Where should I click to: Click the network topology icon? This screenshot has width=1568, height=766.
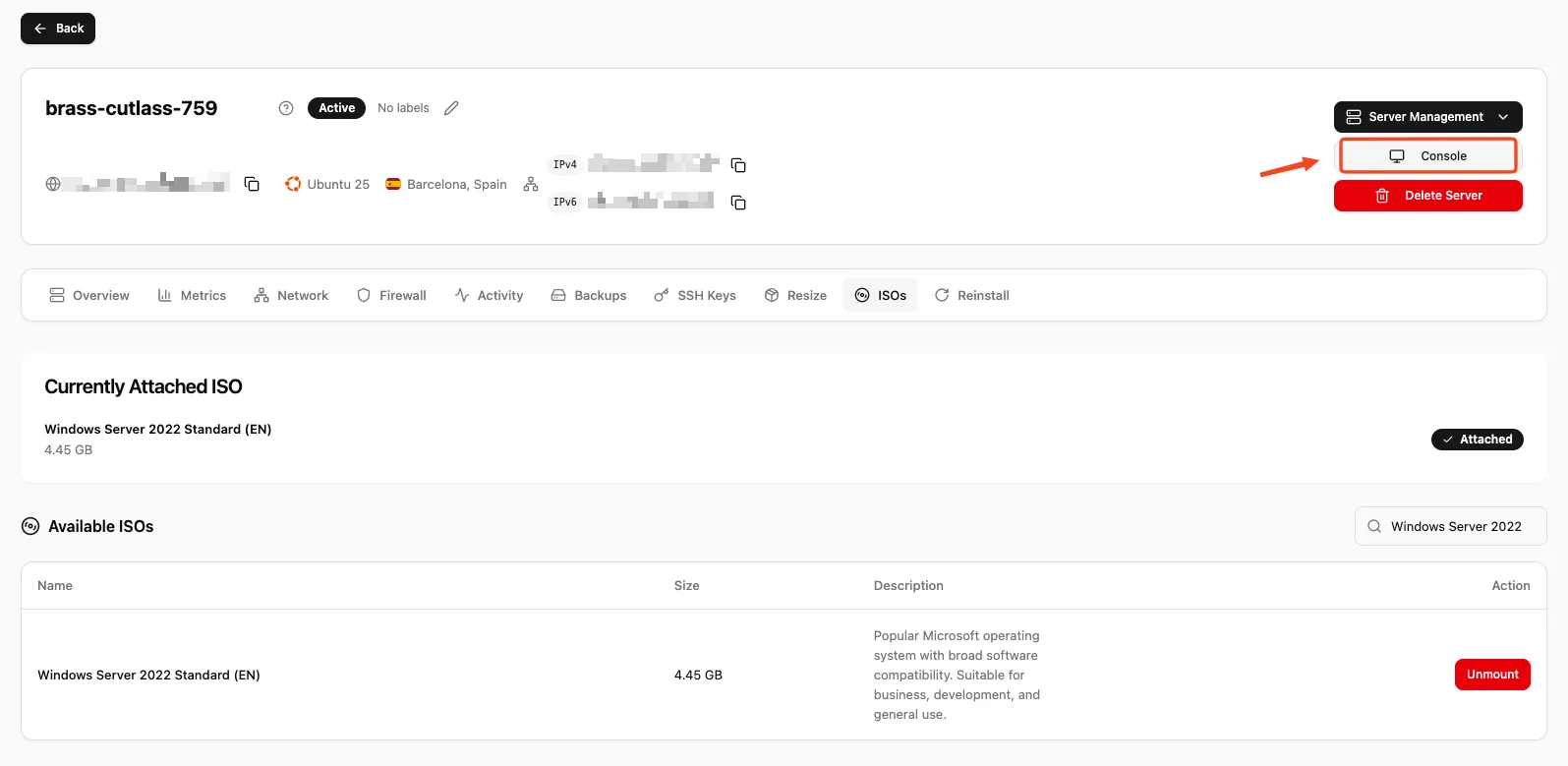pyautogui.click(x=531, y=184)
